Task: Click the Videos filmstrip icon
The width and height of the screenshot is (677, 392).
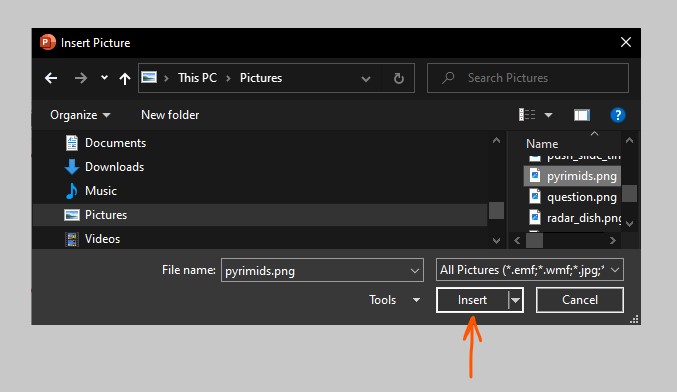Action: 72,239
